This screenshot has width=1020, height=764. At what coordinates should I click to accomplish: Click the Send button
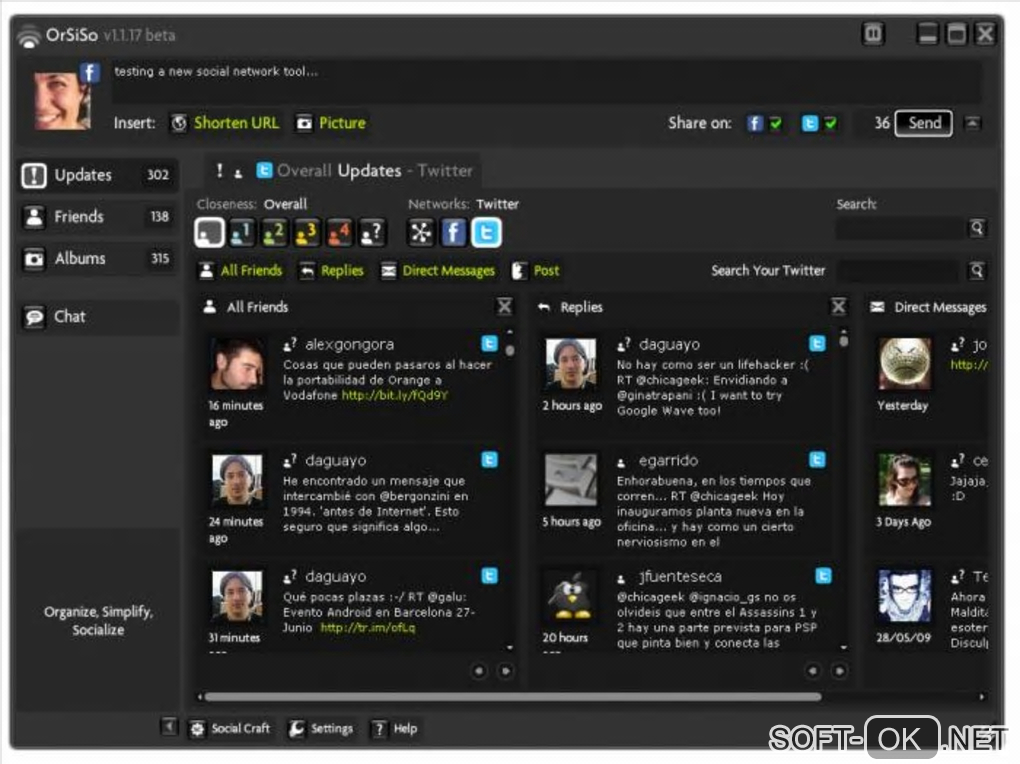(x=924, y=123)
